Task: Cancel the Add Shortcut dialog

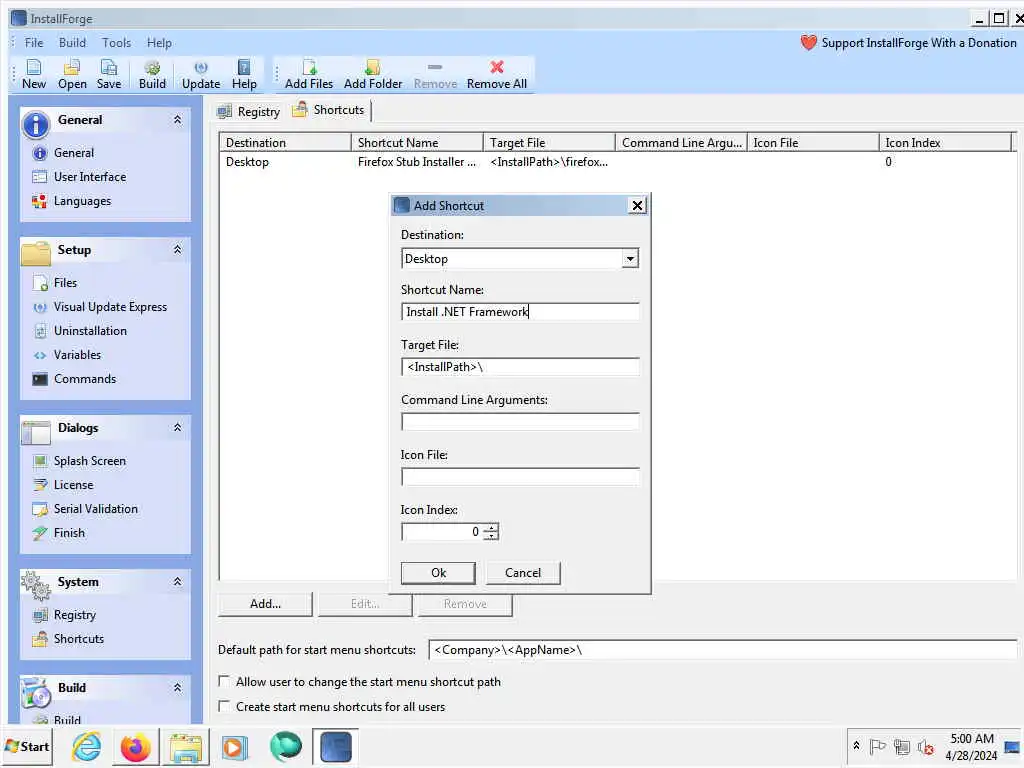Action: (x=522, y=573)
